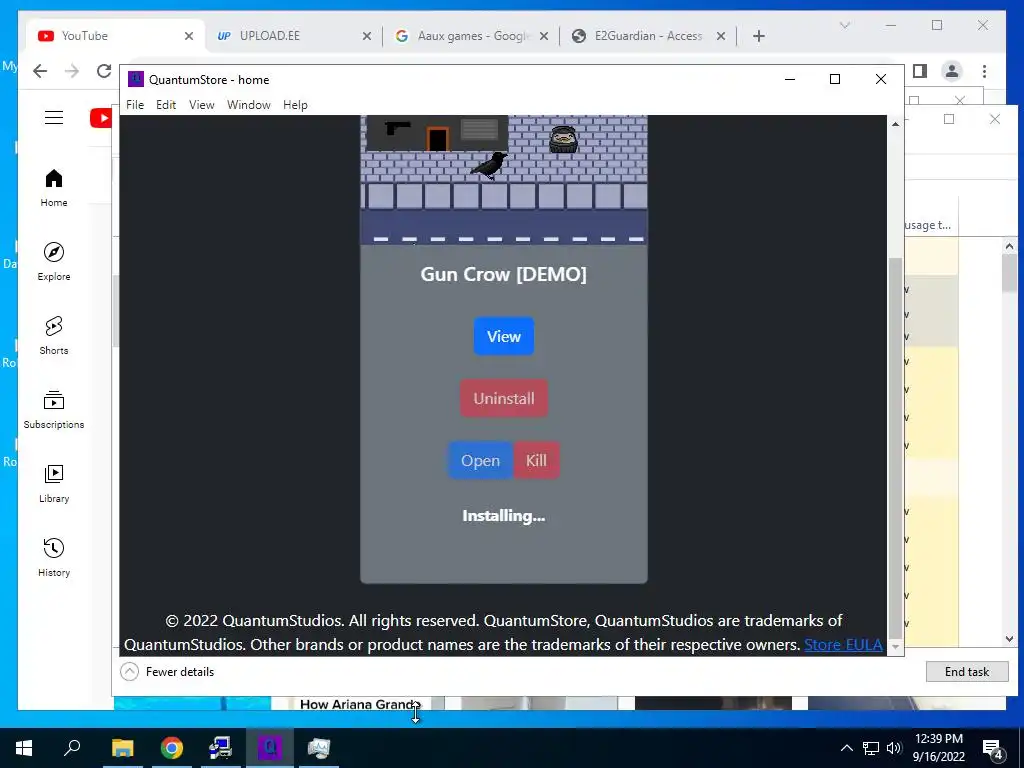This screenshot has height=768, width=1024.
Task: Click QuantumStore icon in taskbar
Action: pyautogui.click(x=270, y=748)
